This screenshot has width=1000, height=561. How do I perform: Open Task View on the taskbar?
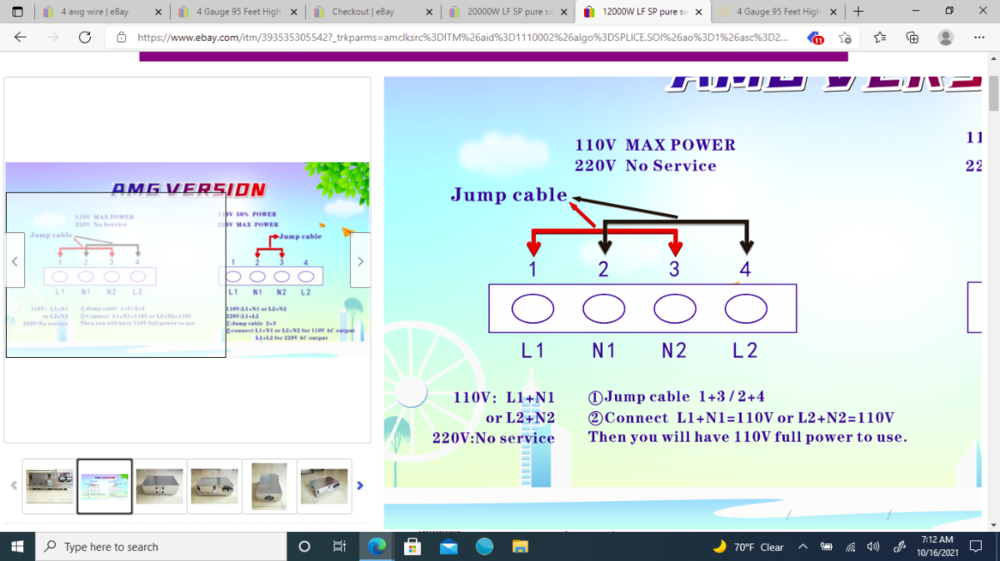pyautogui.click(x=339, y=546)
